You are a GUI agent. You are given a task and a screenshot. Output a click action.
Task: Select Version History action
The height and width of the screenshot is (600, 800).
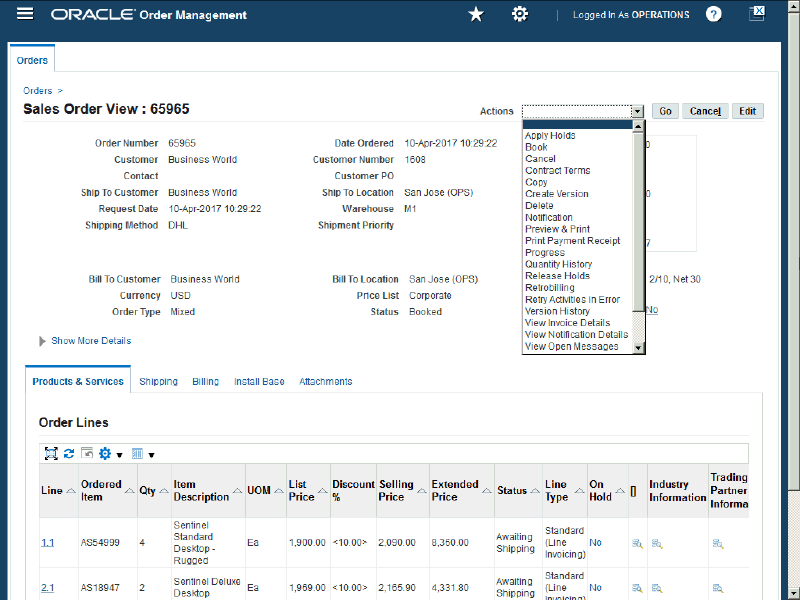click(557, 312)
